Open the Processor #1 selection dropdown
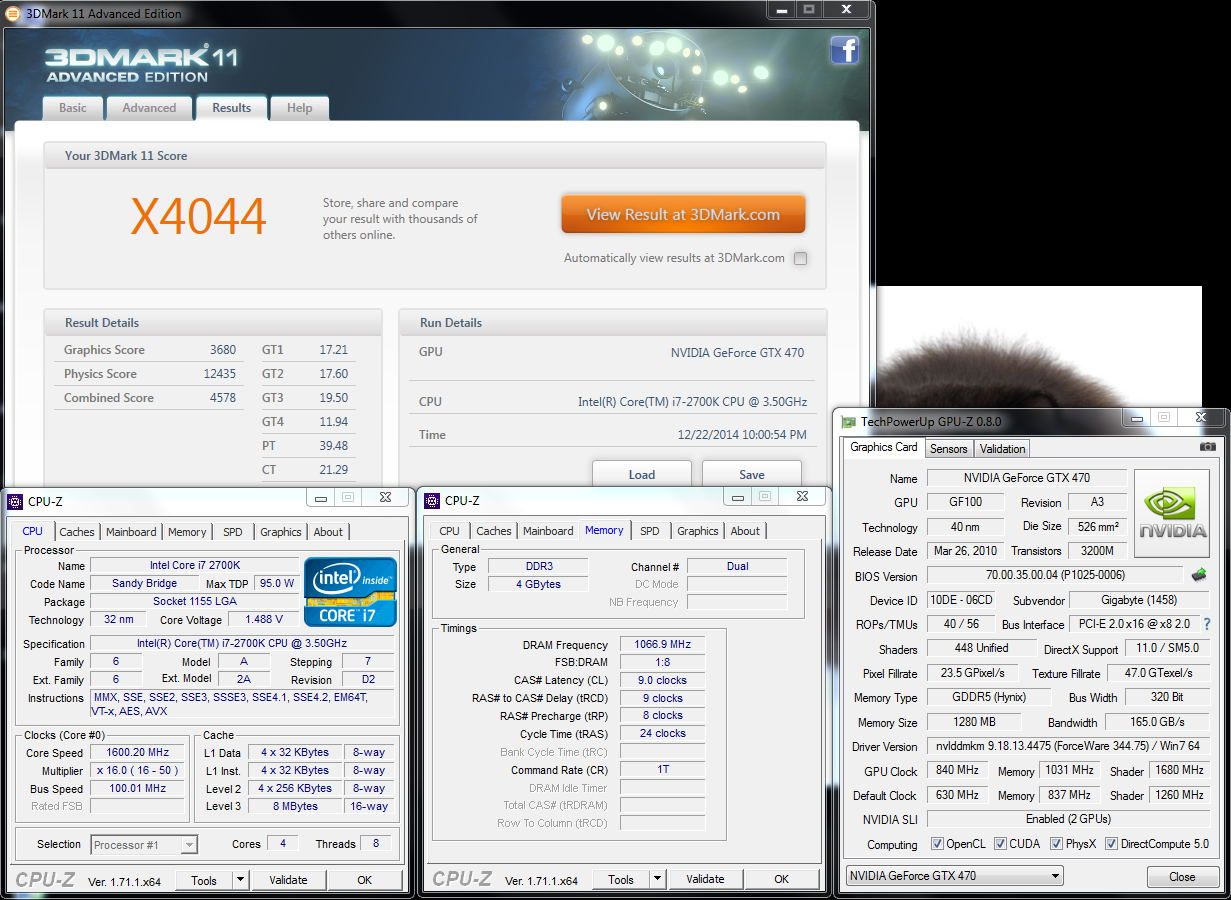Viewport: 1231px width, 900px height. click(x=144, y=845)
